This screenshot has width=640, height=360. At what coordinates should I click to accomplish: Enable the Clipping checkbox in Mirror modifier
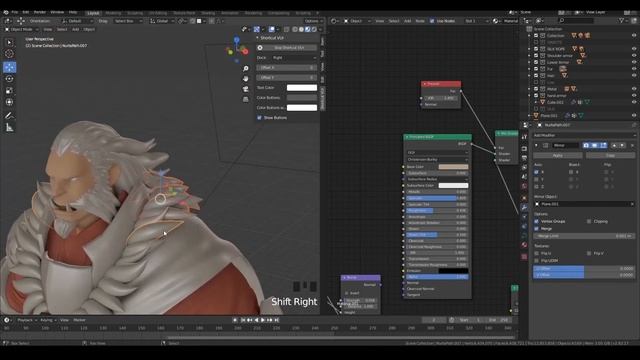point(589,221)
